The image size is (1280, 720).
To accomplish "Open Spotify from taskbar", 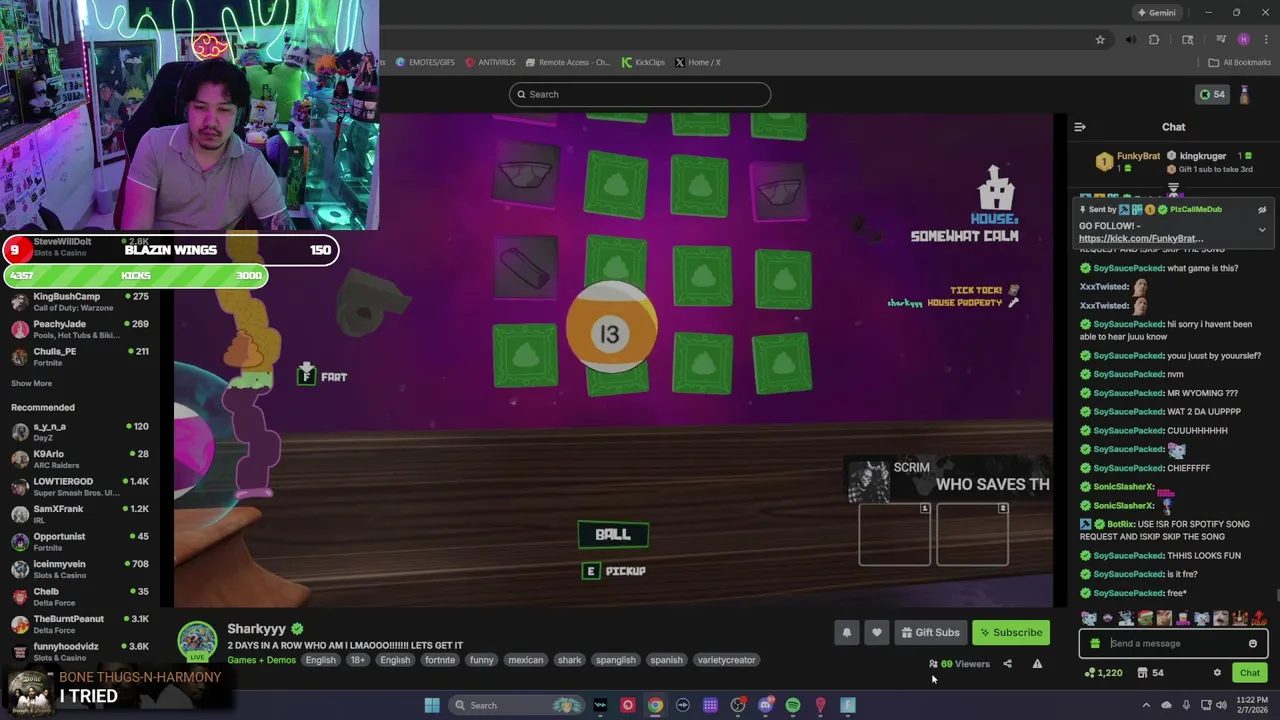I will (x=793, y=705).
